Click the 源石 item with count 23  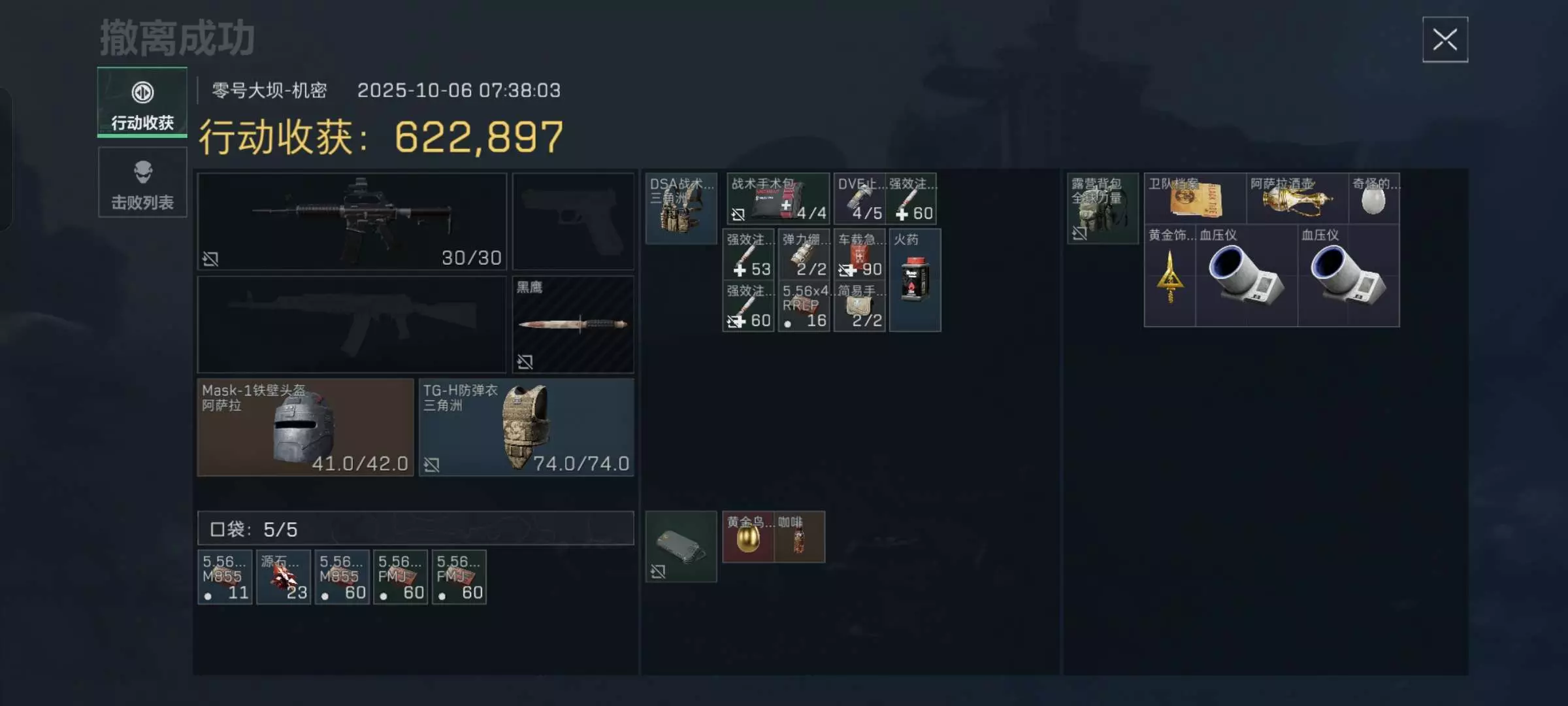(x=284, y=577)
